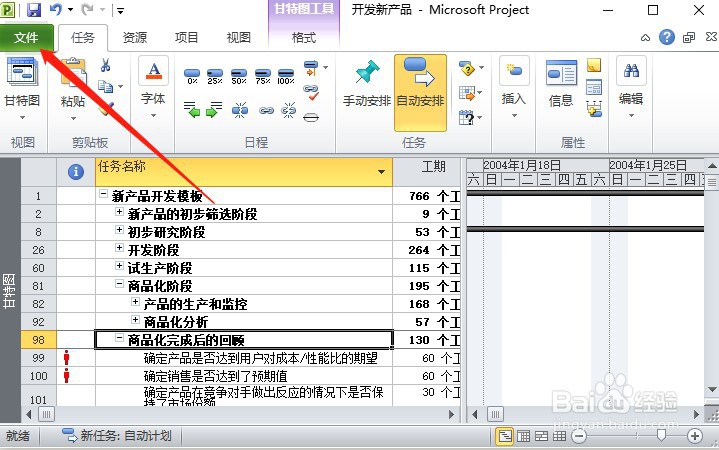Minimize the ribbon with the caret icon
Image resolution: width=719 pixels, height=450 pixels.
point(645,38)
